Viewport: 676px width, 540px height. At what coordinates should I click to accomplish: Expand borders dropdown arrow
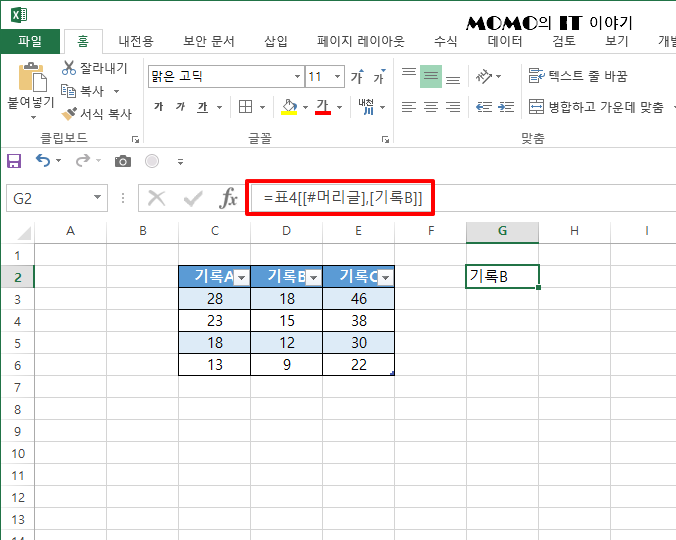(263, 107)
